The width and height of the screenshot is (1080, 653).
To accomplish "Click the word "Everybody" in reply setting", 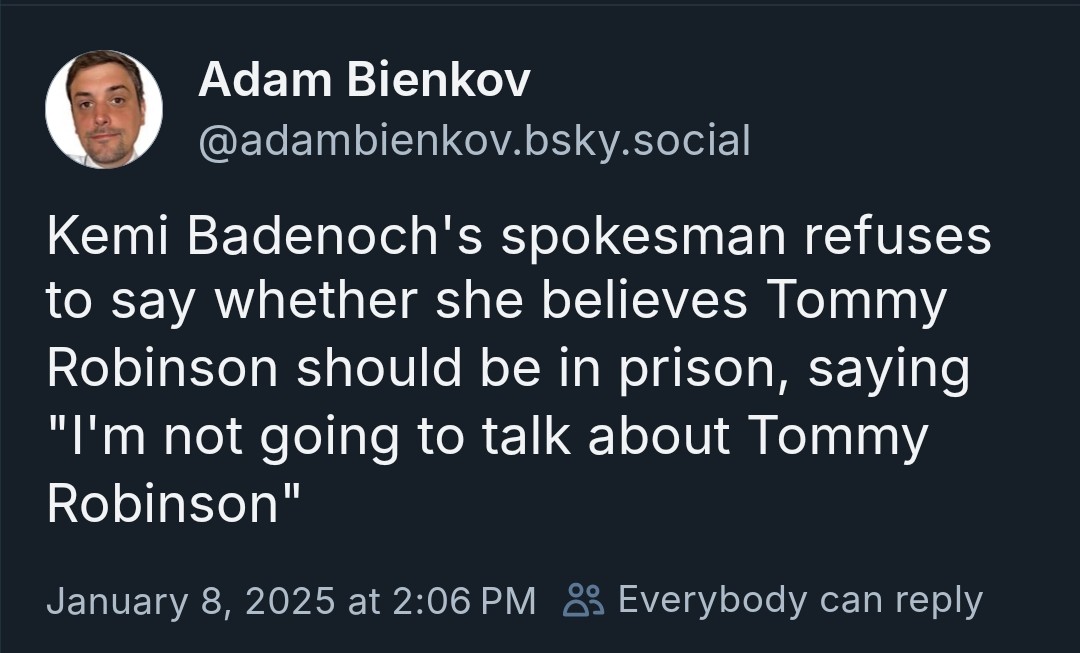I will point(712,599).
